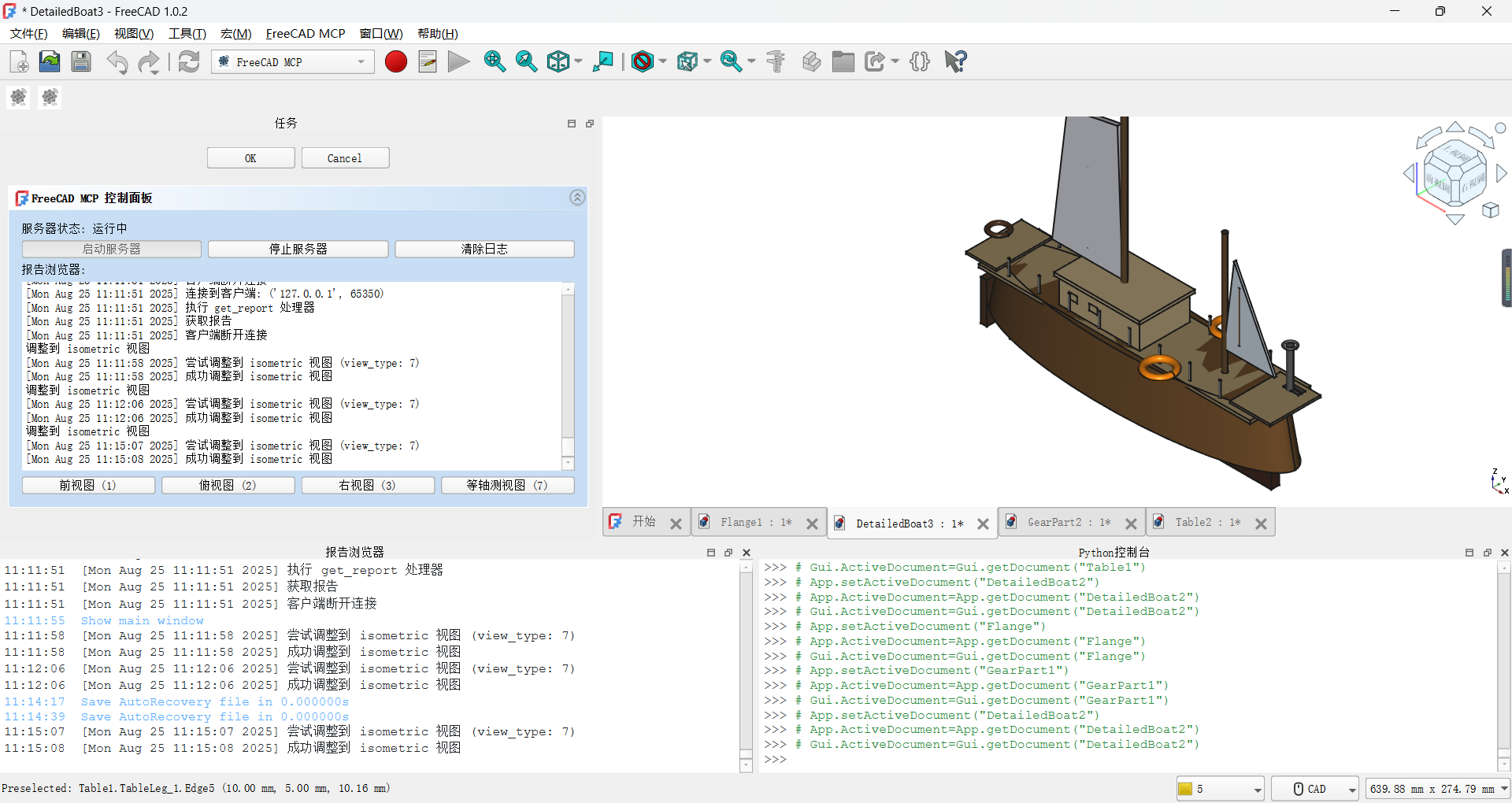The image size is (1512, 803).
Task: Select the measurement caliper tool
Action: coord(776,61)
